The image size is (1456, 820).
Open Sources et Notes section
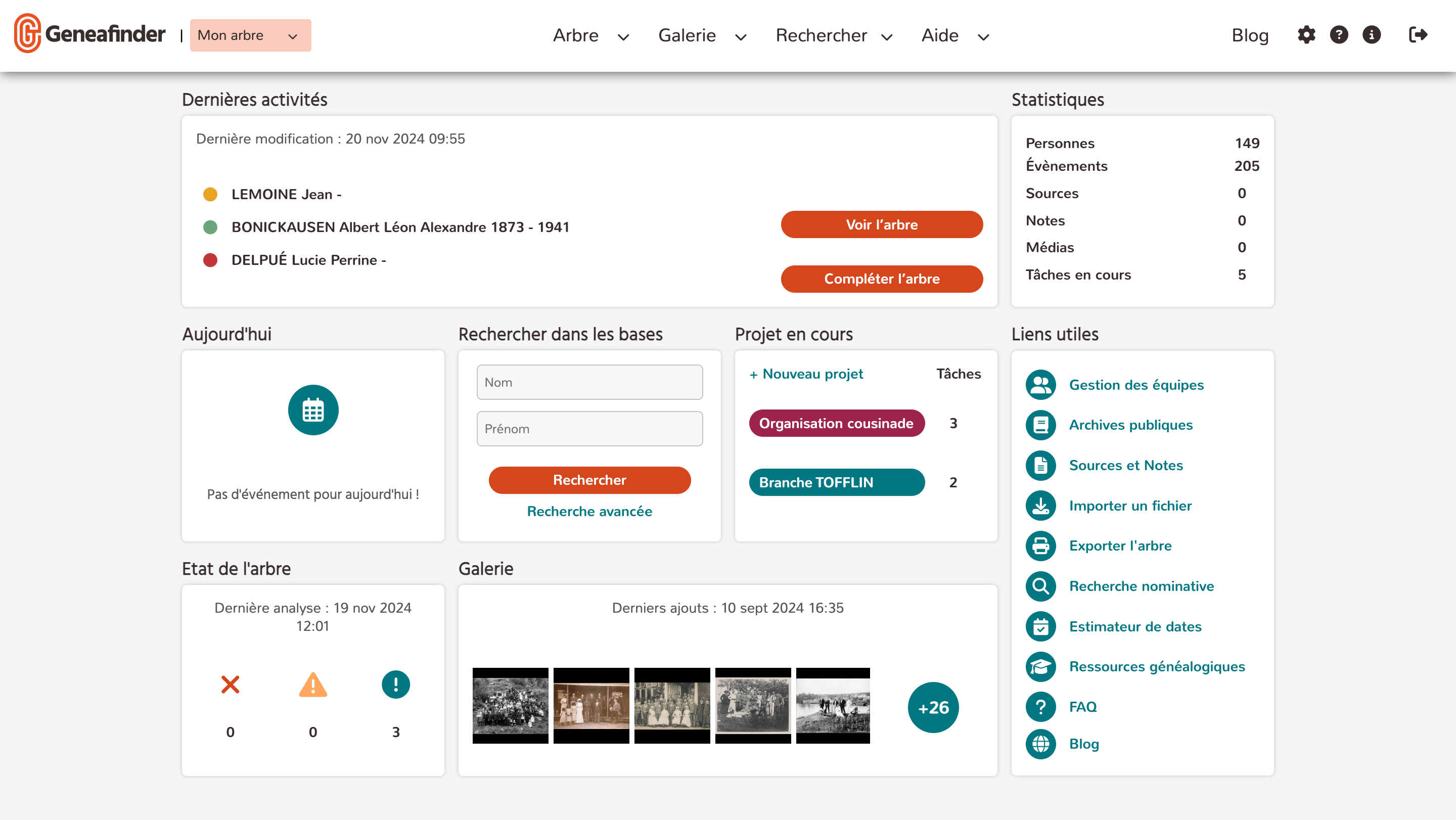tap(1126, 465)
